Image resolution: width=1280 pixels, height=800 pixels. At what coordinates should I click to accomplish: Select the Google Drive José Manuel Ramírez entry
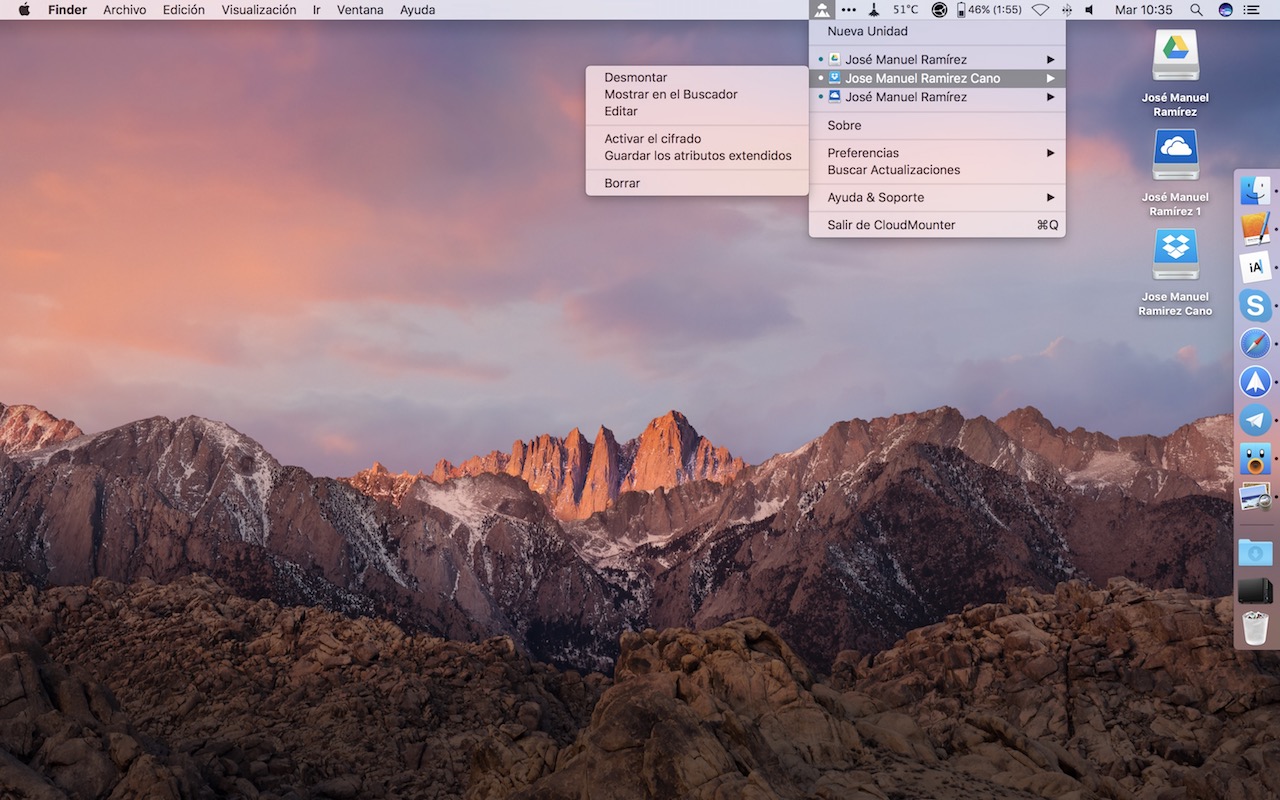(937, 59)
